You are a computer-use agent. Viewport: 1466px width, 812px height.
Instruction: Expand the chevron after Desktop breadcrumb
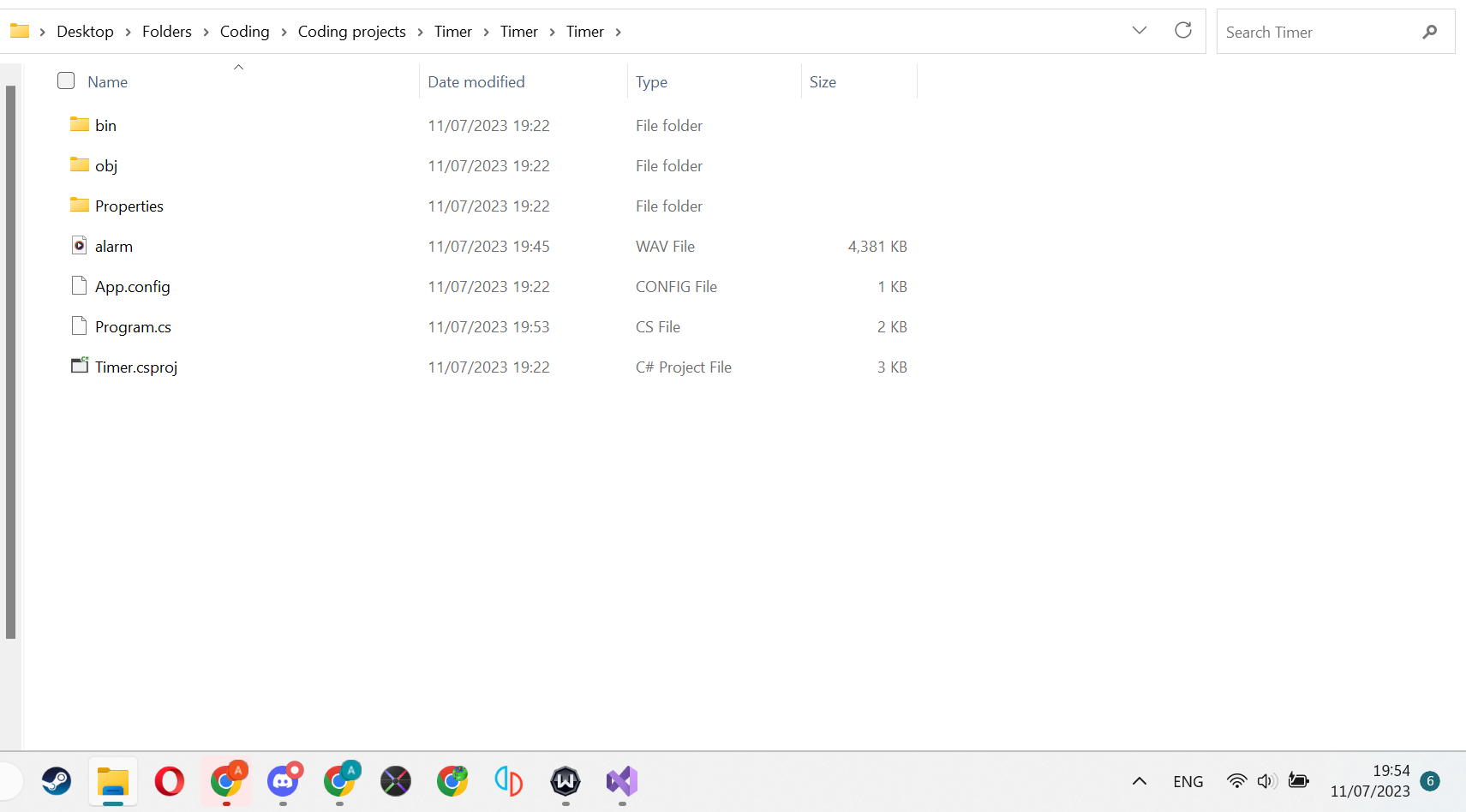pyautogui.click(x=128, y=32)
